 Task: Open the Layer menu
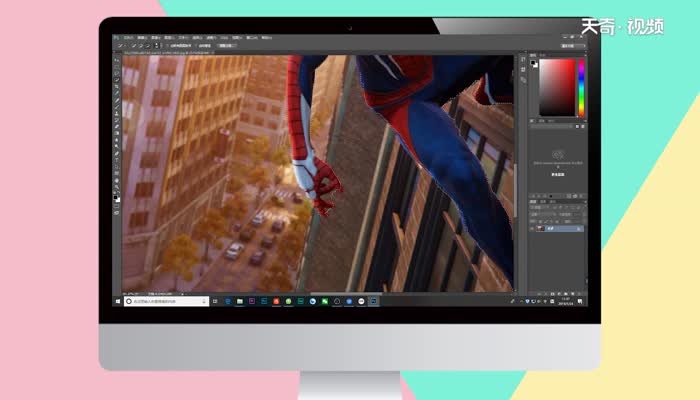pyautogui.click(x=169, y=38)
